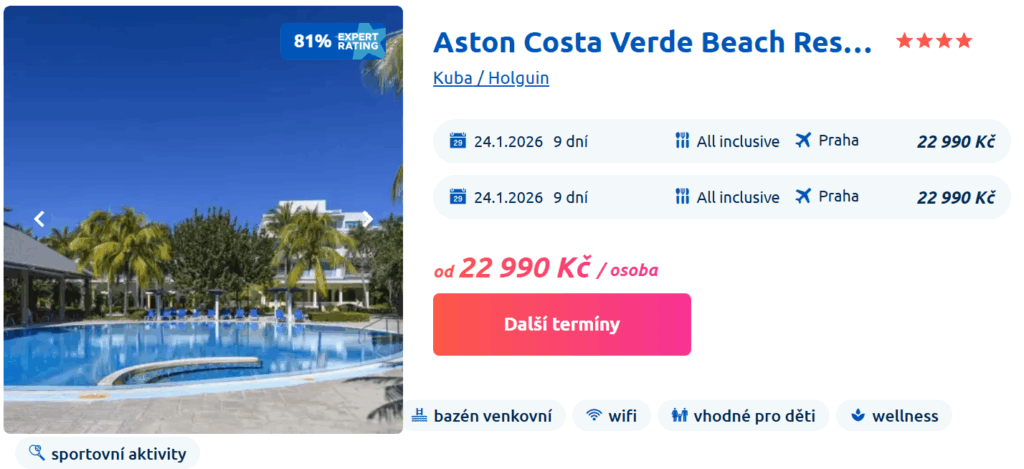
Task: Show the next hotel photo
Action: point(367,219)
